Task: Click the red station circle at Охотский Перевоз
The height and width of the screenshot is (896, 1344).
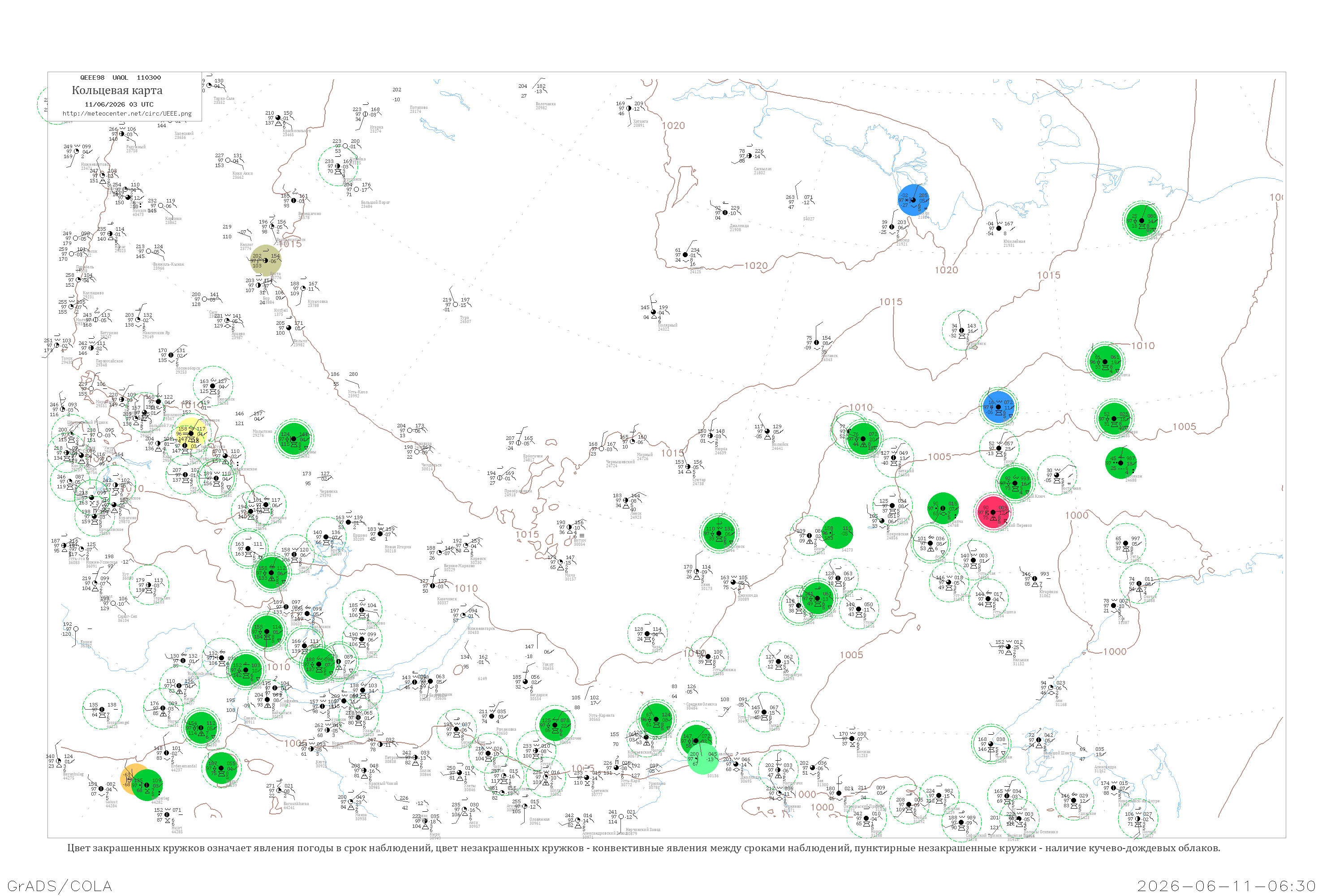Action: 993,512
